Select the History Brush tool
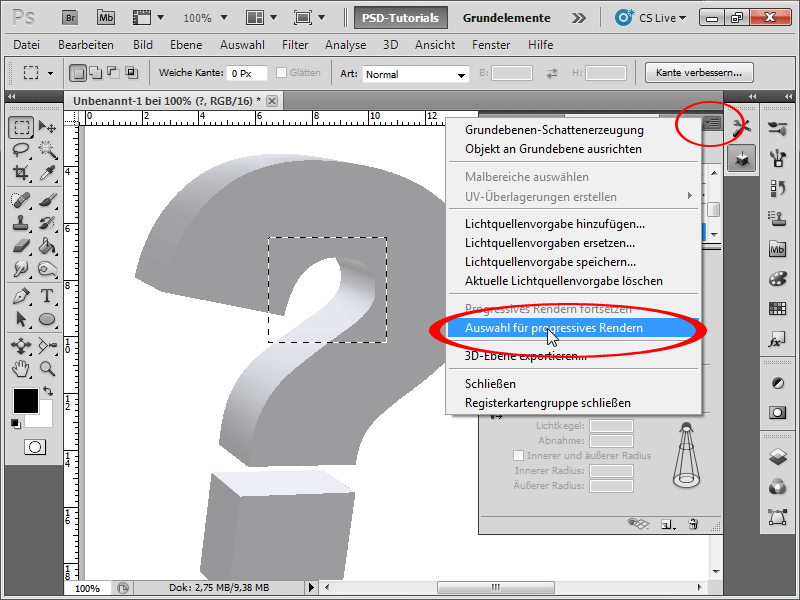 (x=47, y=223)
